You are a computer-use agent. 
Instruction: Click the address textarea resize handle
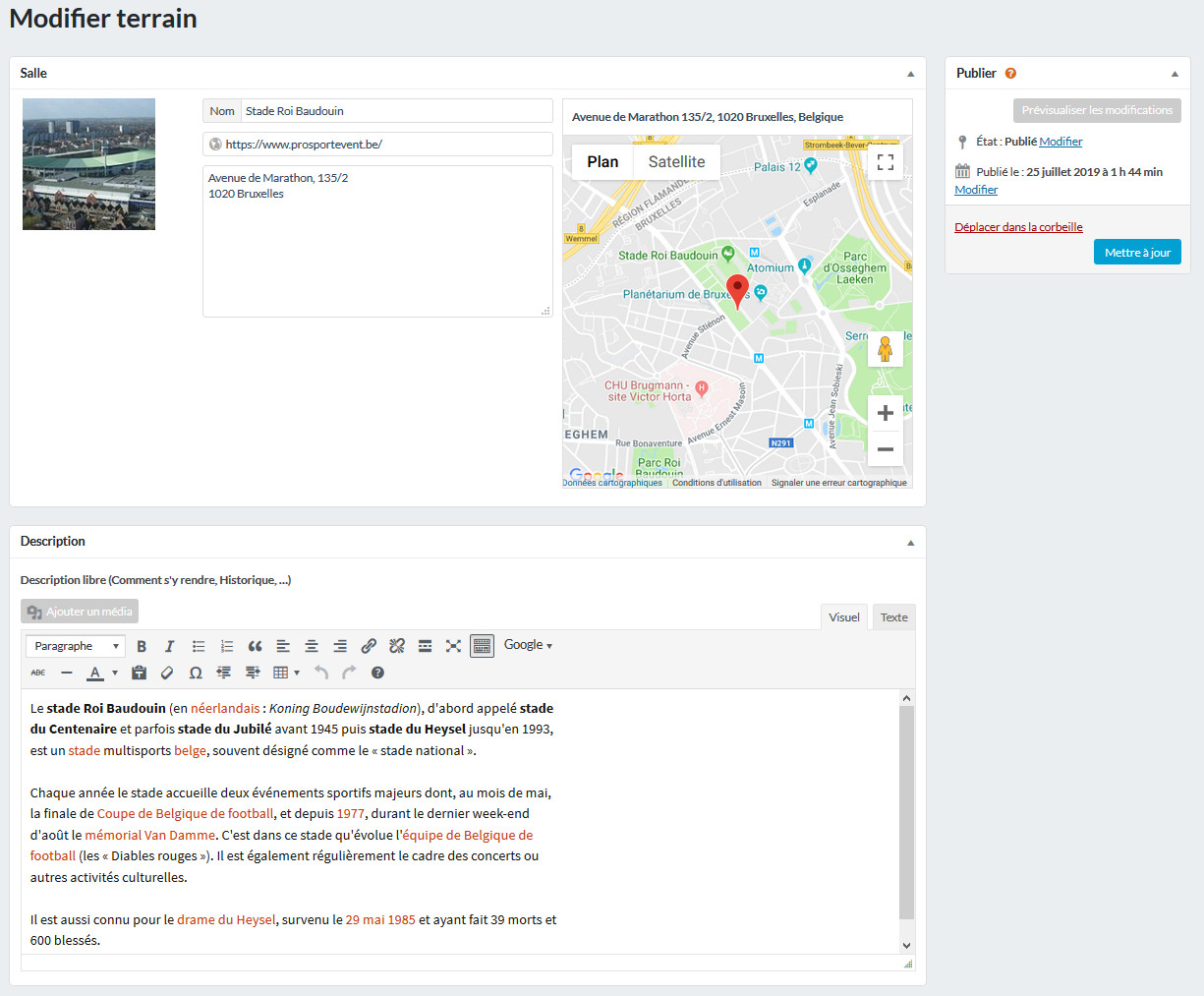545,311
